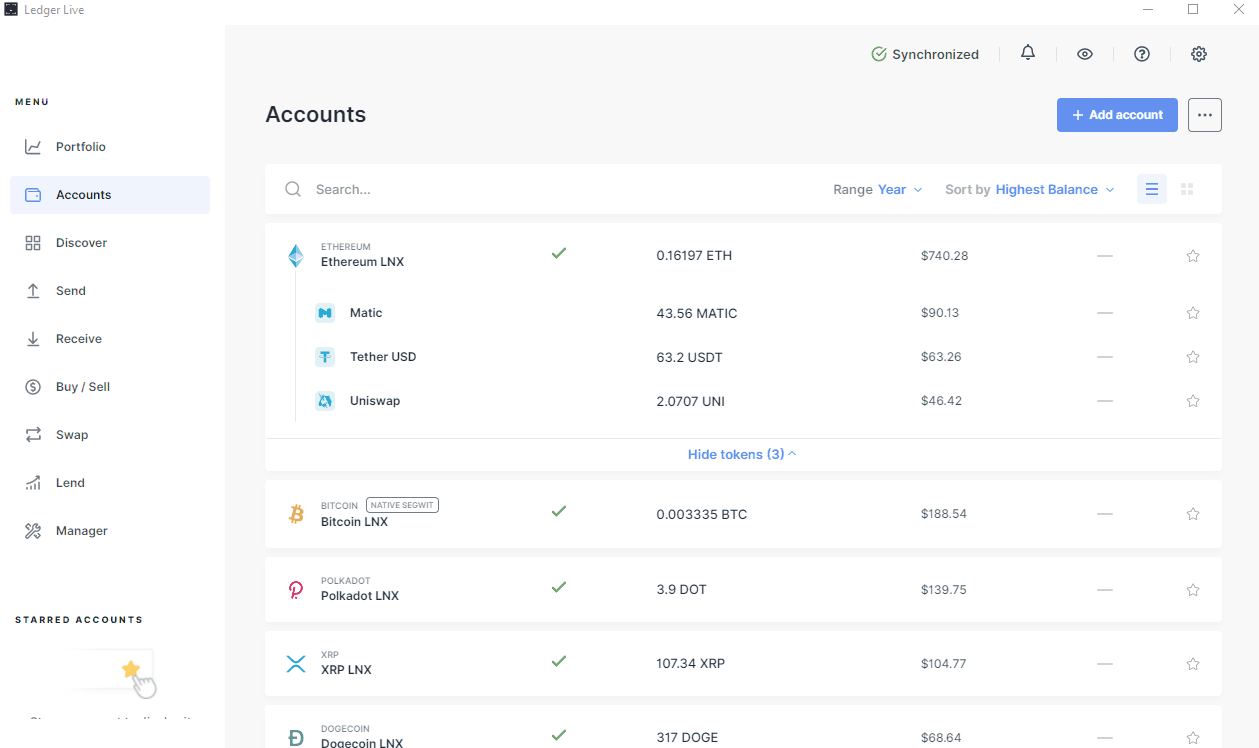Image resolution: width=1259 pixels, height=748 pixels.
Task: Click the 43.56 MATIC balance
Action: click(x=697, y=314)
